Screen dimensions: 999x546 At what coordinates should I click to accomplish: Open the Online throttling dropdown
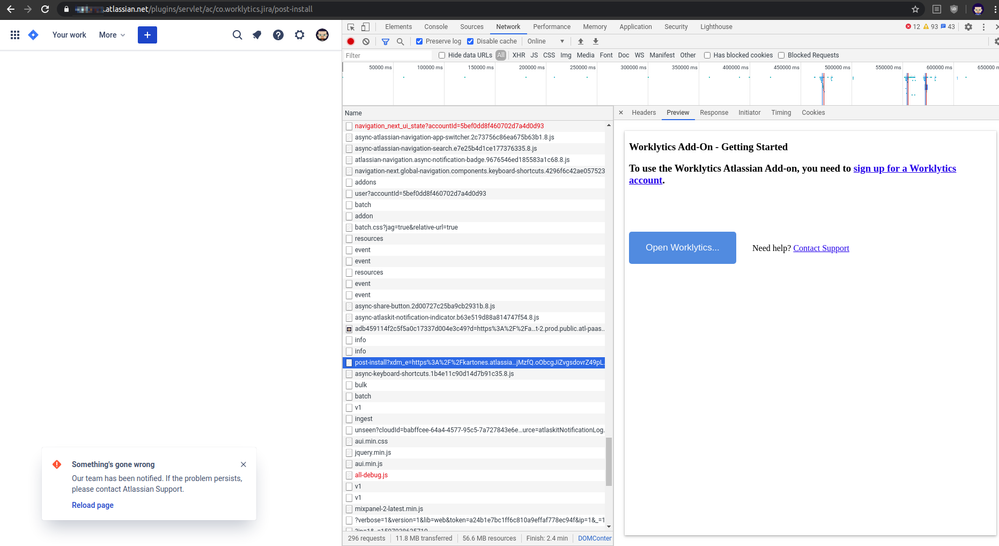[546, 41]
